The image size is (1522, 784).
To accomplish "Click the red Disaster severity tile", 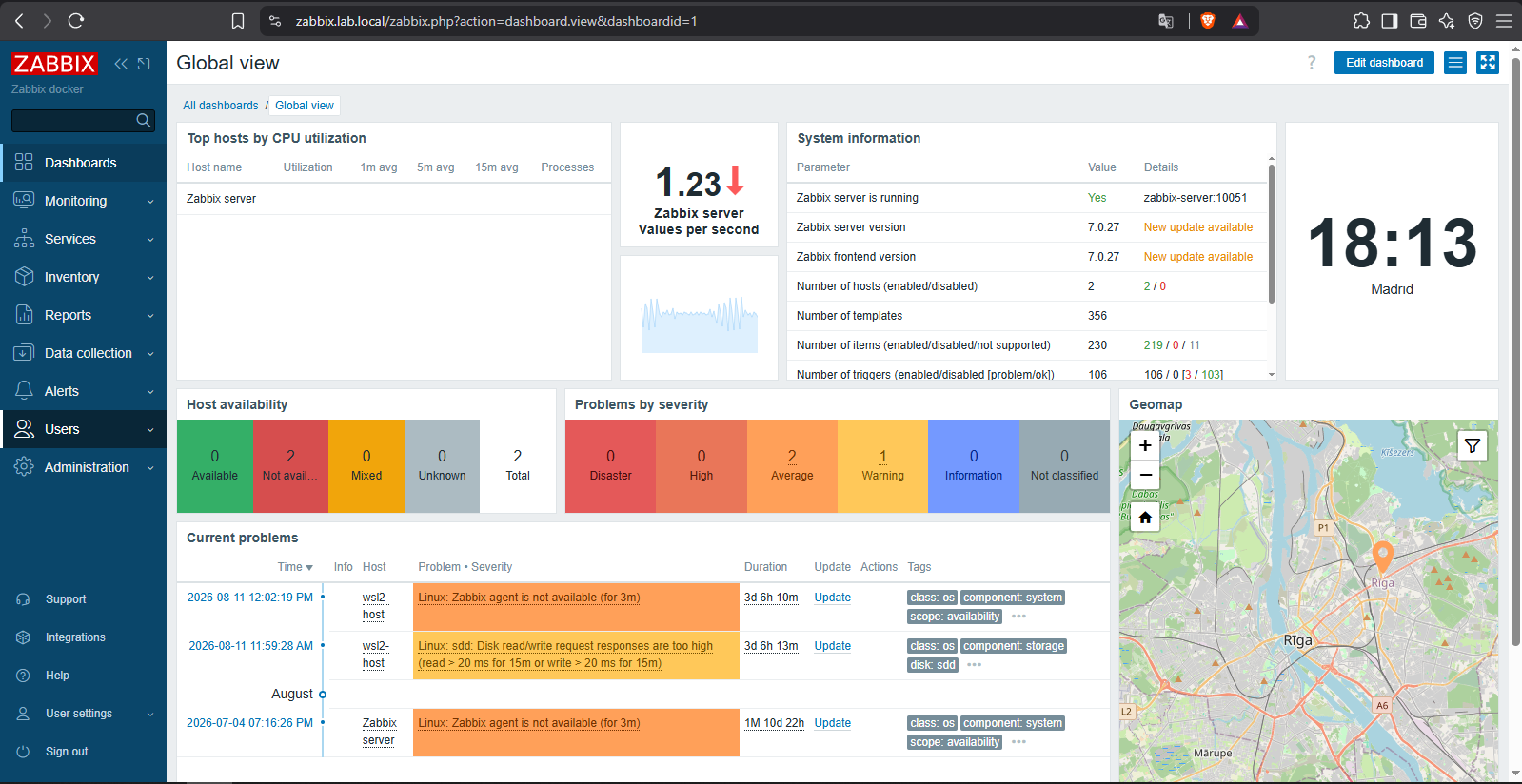I will point(610,466).
